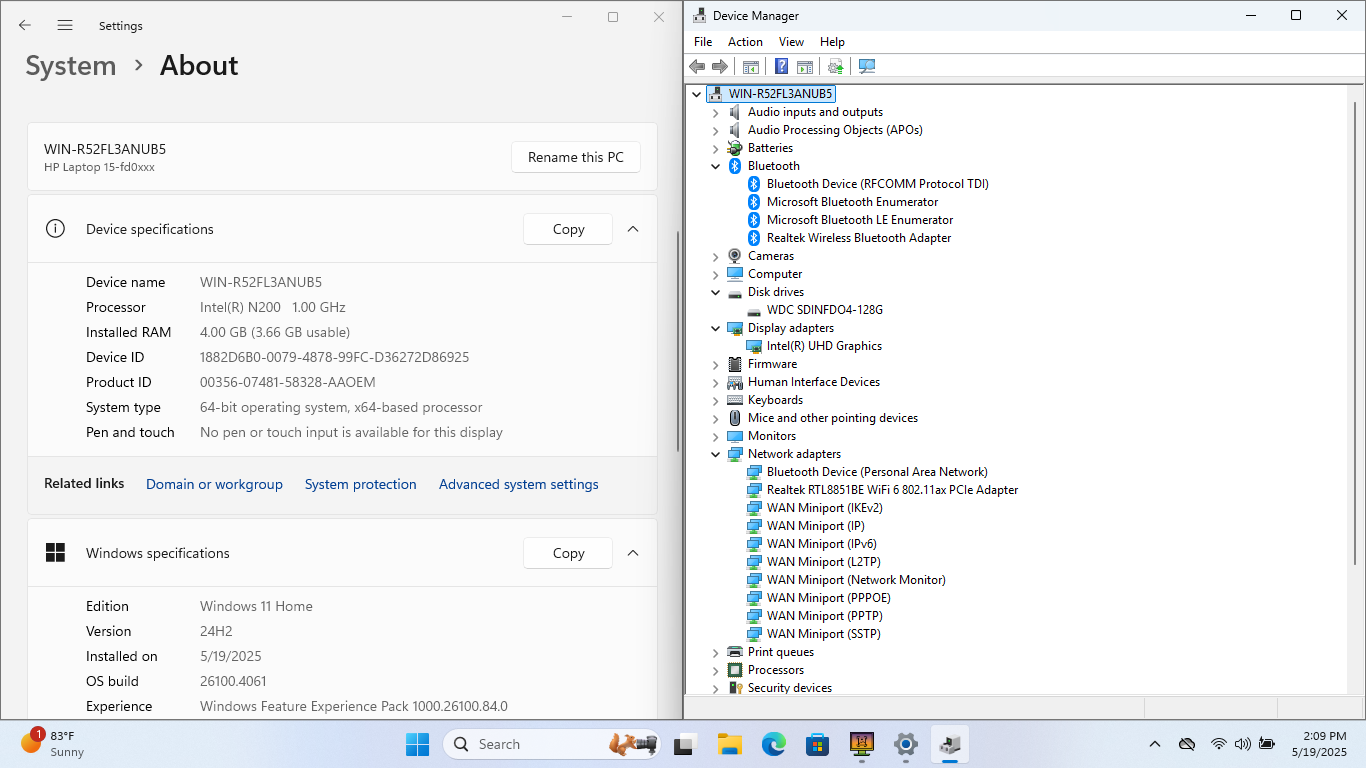Image resolution: width=1366 pixels, height=768 pixels.
Task: Collapse root node WIN-R52FL3ANUB5
Action: (697, 94)
